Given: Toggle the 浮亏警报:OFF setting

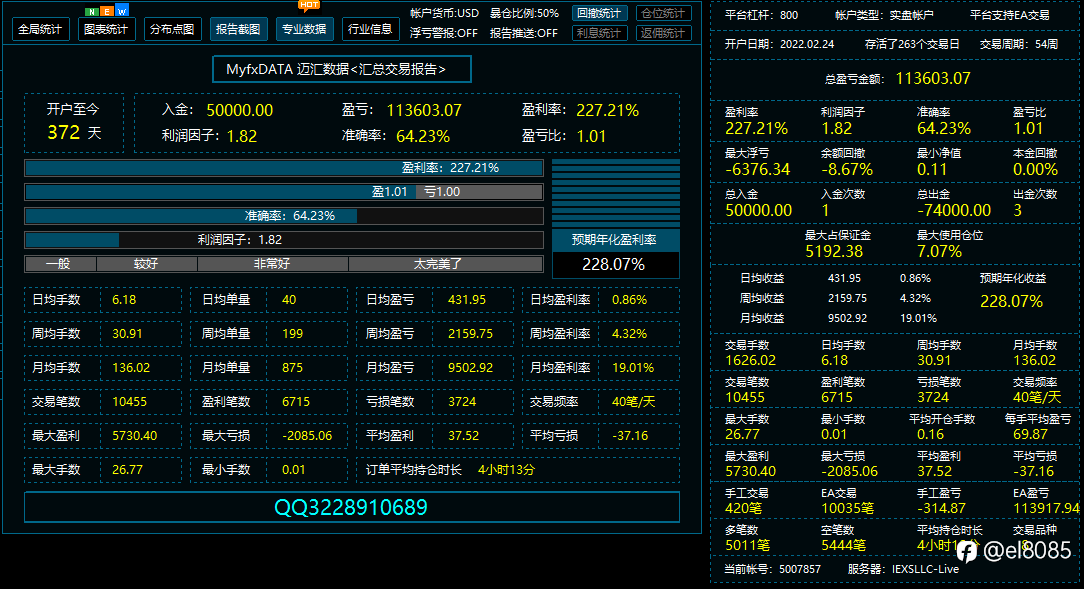Looking at the screenshot, I should 443,33.
